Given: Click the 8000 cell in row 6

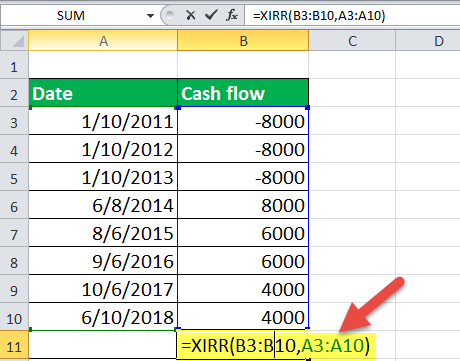Looking at the screenshot, I should point(243,205).
